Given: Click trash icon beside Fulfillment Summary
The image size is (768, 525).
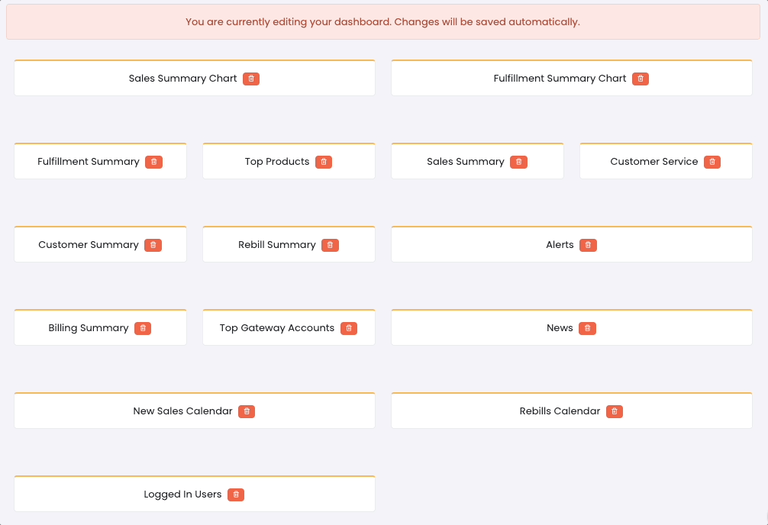Looking at the screenshot, I should pyautogui.click(x=153, y=162).
